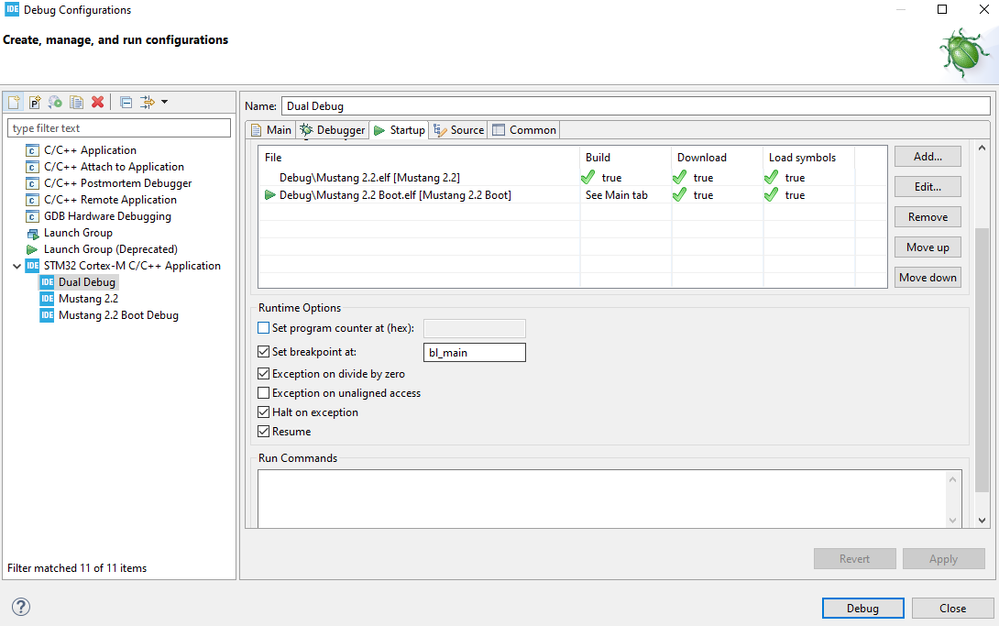Collapse all configurations in the tree
This screenshot has width=999, height=626.
[x=126, y=102]
